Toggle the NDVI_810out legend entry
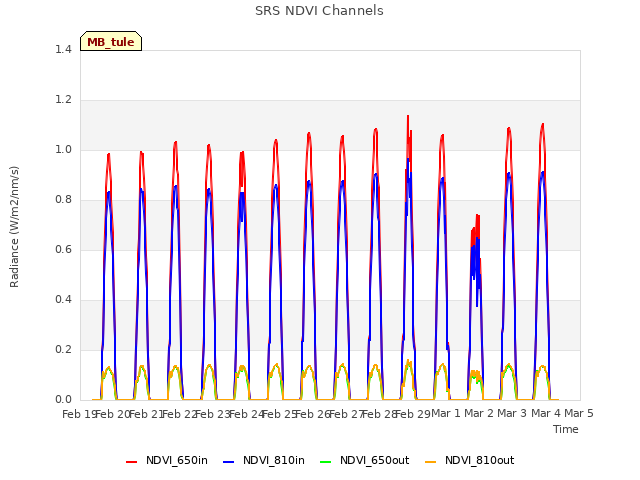Viewport: 640px width, 480px height. [469, 460]
